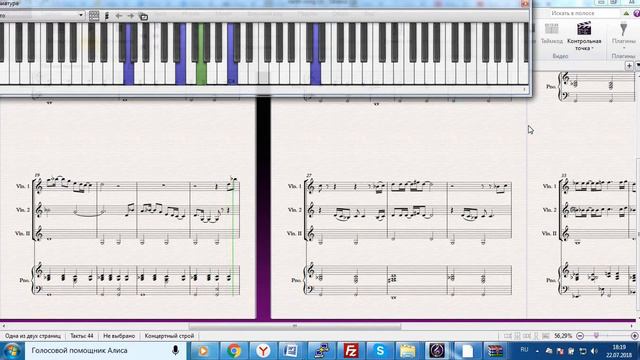Image resolution: width=640 pixels, height=360 pixels.
Task: Open the Windows Start menu
Action: [x=12, y=351]
